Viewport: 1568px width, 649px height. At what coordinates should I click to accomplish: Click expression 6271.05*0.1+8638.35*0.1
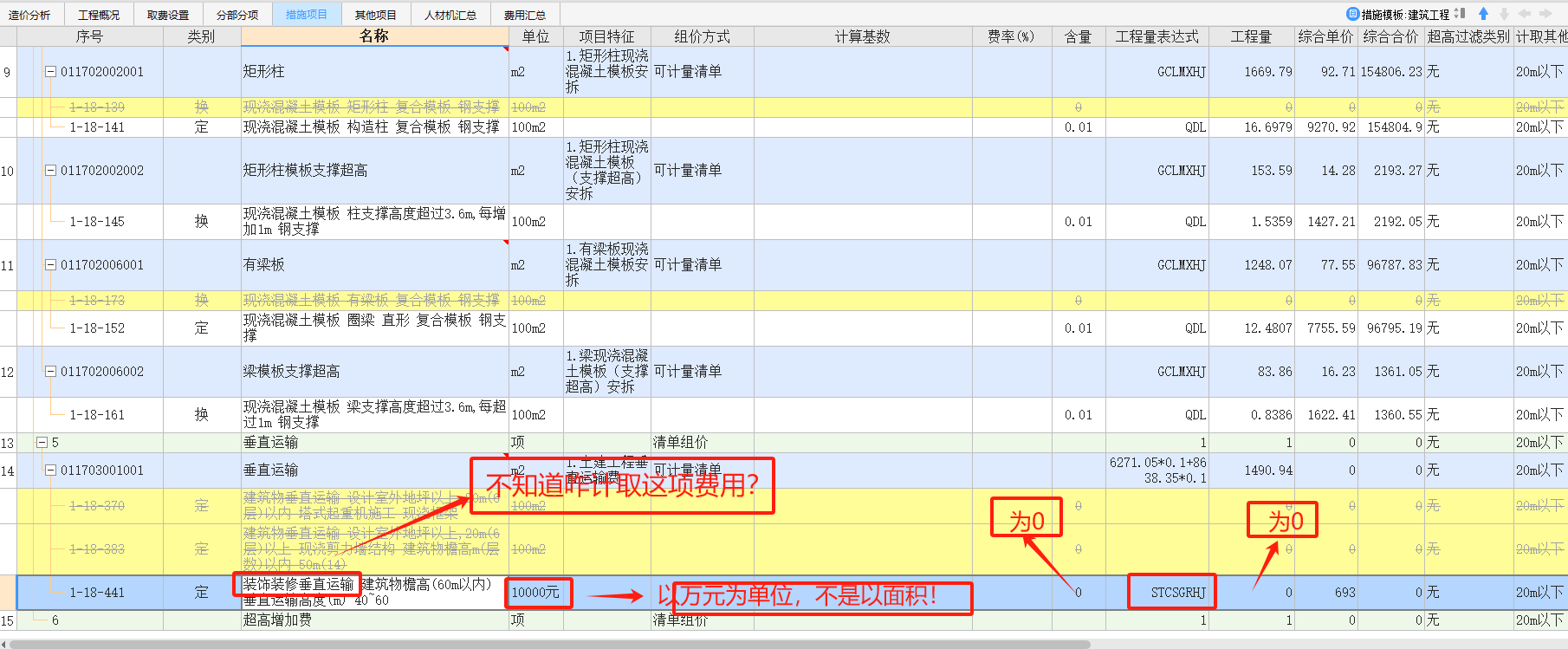1157,471
